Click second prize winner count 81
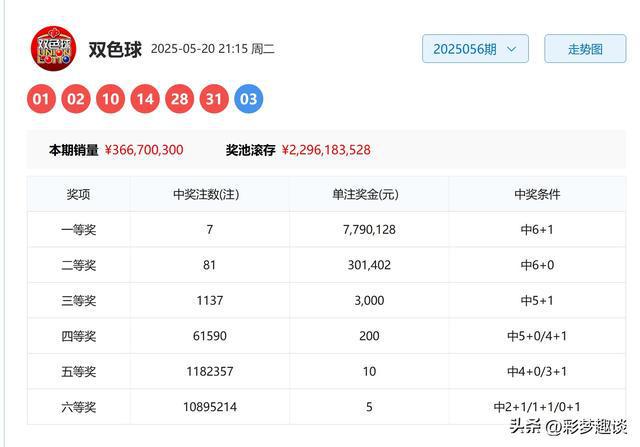Screen dimensions: 640x447 209,265
